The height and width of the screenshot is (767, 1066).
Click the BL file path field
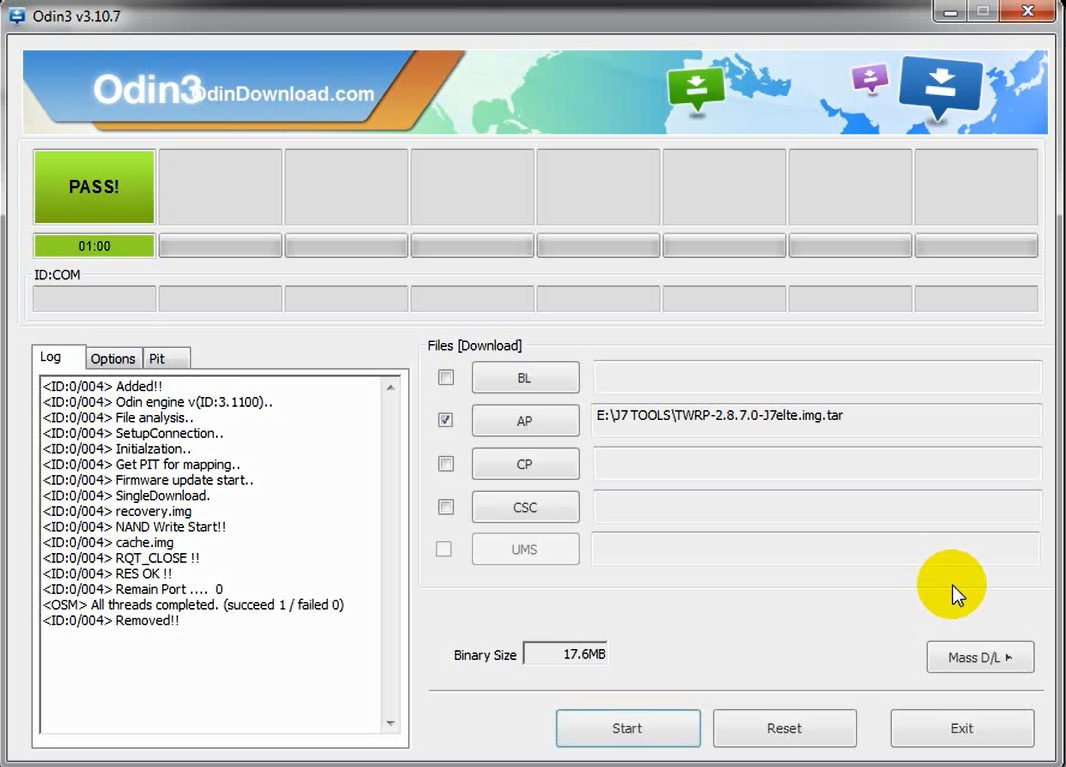tap(817, 377)
